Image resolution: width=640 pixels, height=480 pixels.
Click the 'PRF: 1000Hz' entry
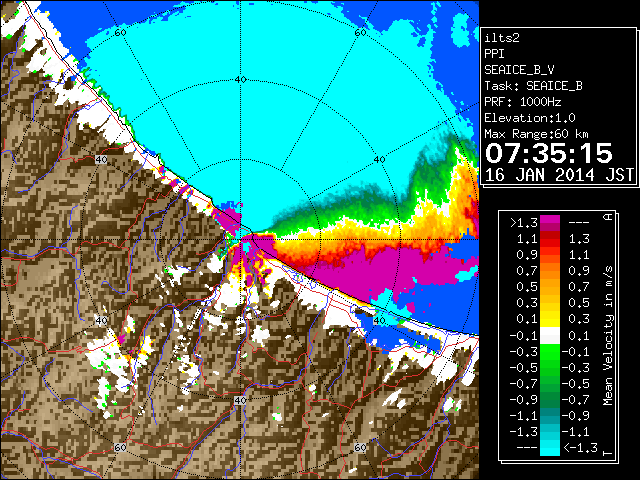click(x=523, y=102)
